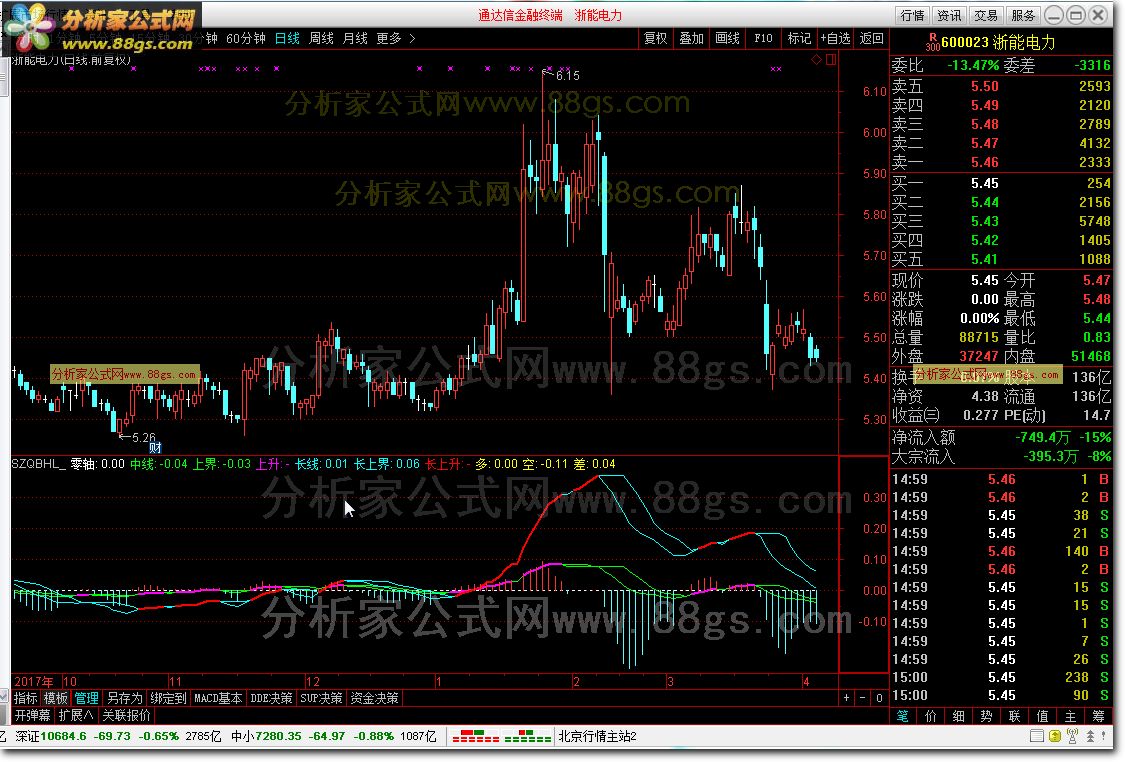Click the yellow upload icon in status bar
Image resolution: width=1126 pixels, height=762 pixels.
tap(1055, 736)
